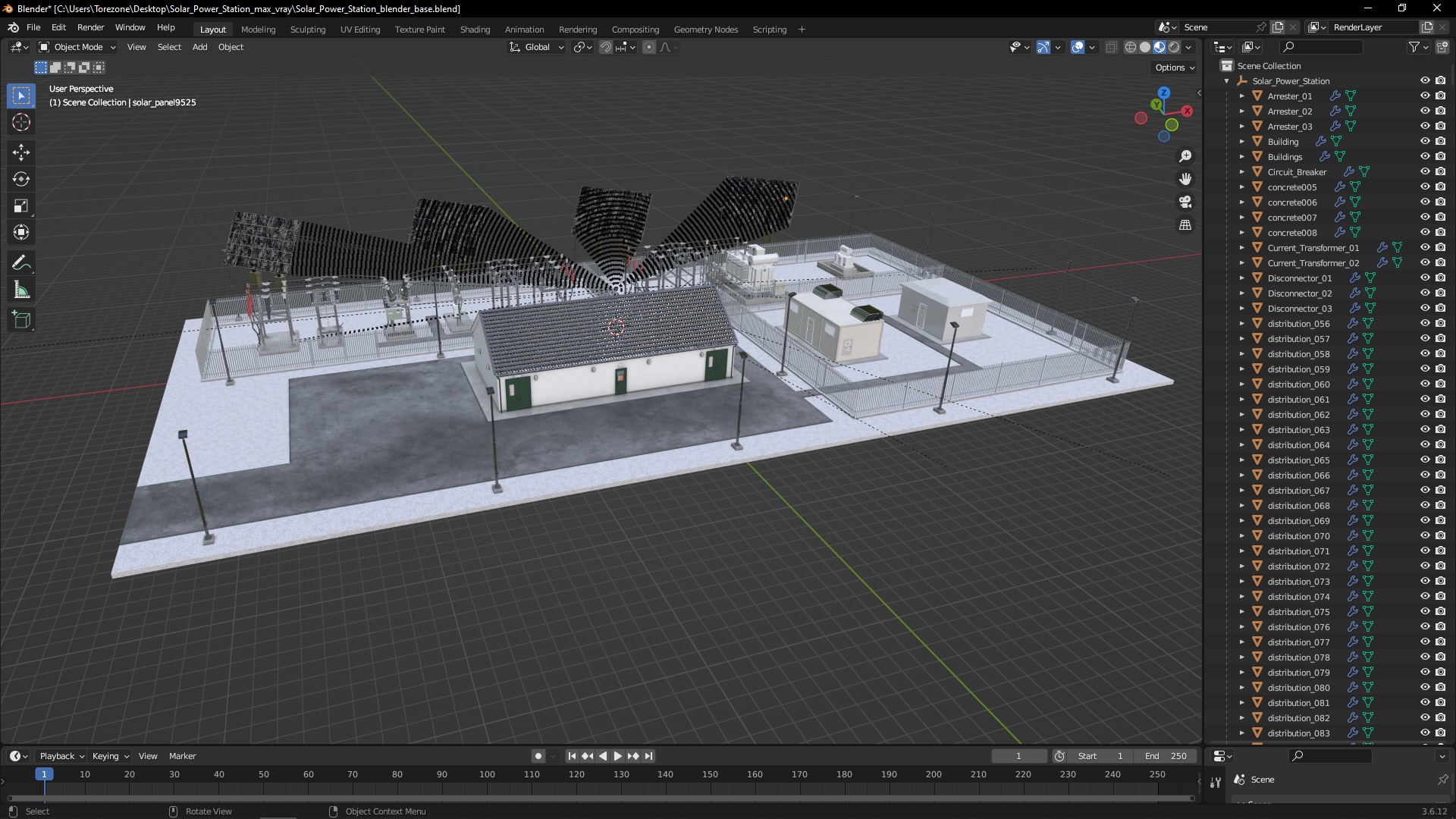This screenshot has height=819, width=1456.
Task: Toggle snapping magnet icon
Action: [x=605, y=47]
